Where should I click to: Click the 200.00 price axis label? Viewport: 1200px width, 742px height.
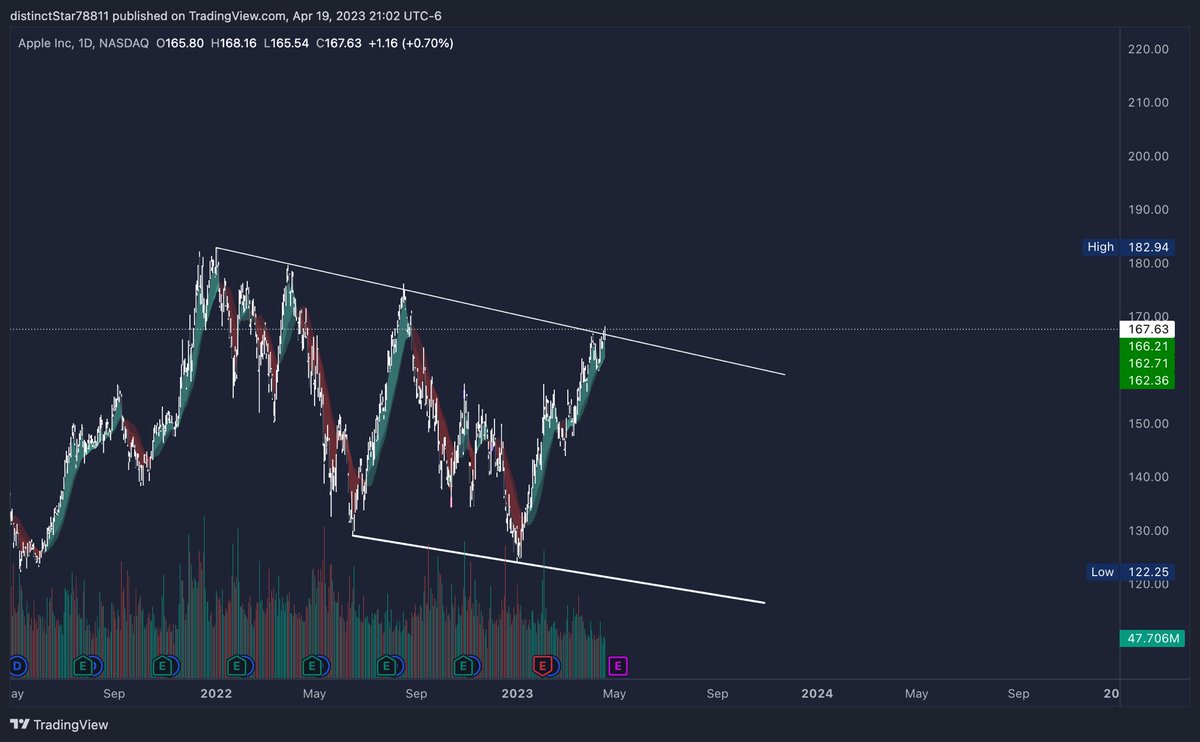[1147, 156]
